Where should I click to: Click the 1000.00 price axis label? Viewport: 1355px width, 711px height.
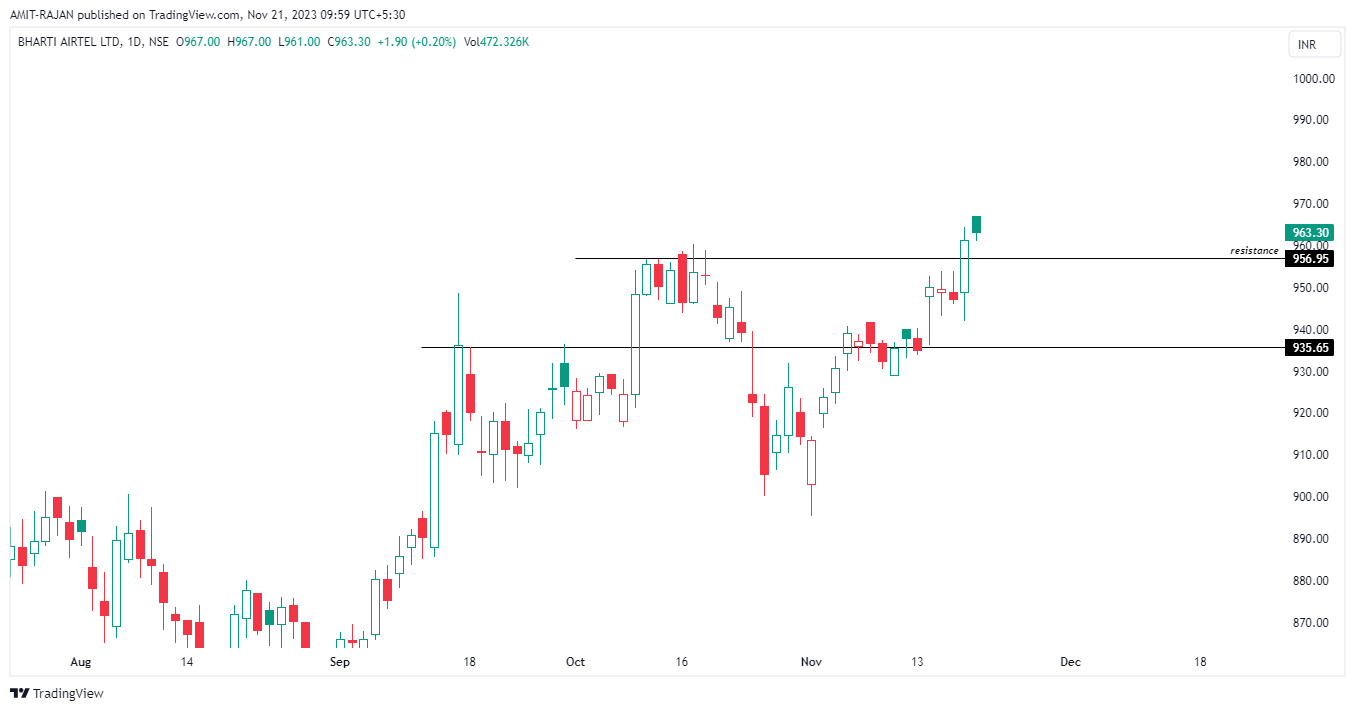[1311, 78]
